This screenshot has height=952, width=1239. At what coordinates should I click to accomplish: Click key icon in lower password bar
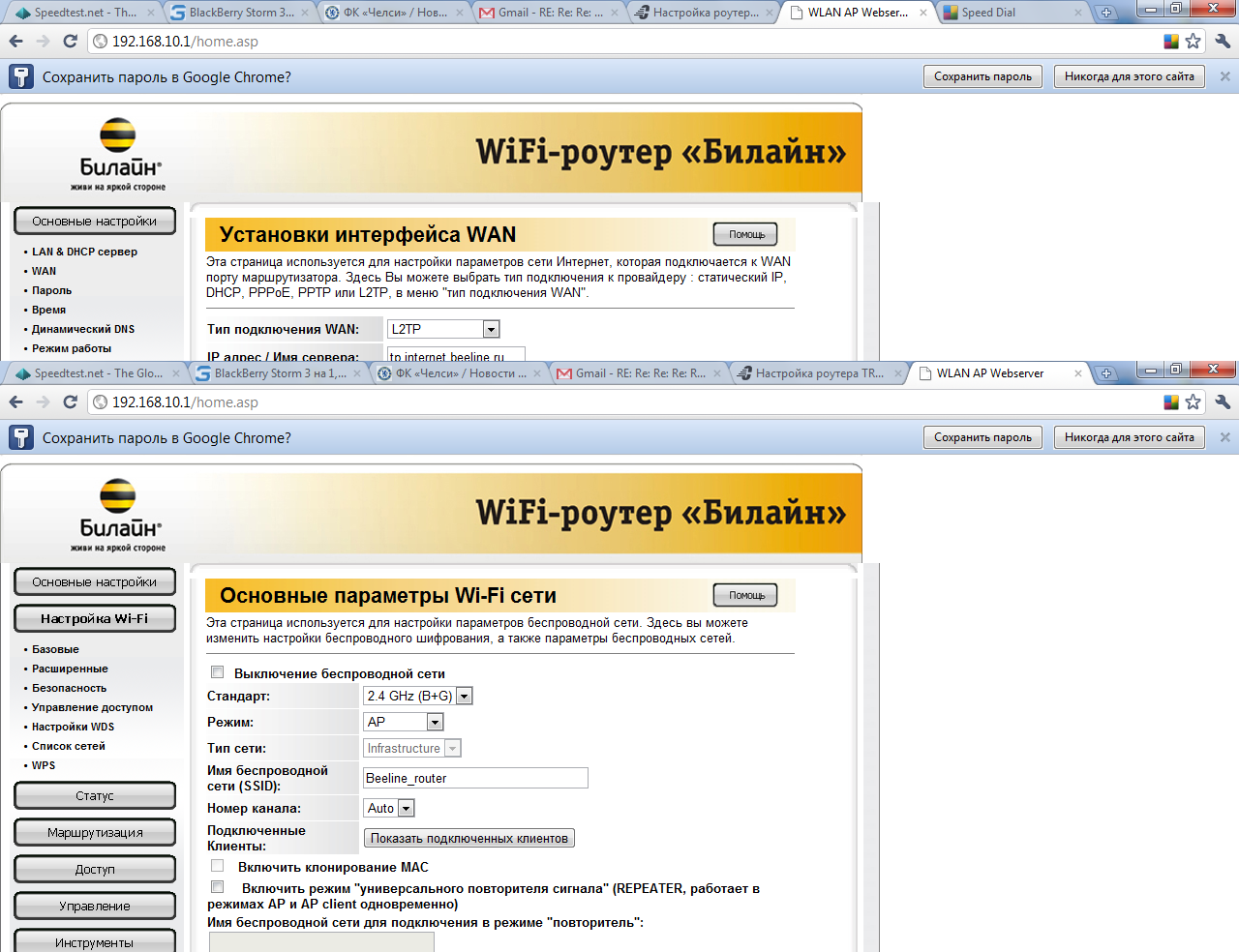20,437
